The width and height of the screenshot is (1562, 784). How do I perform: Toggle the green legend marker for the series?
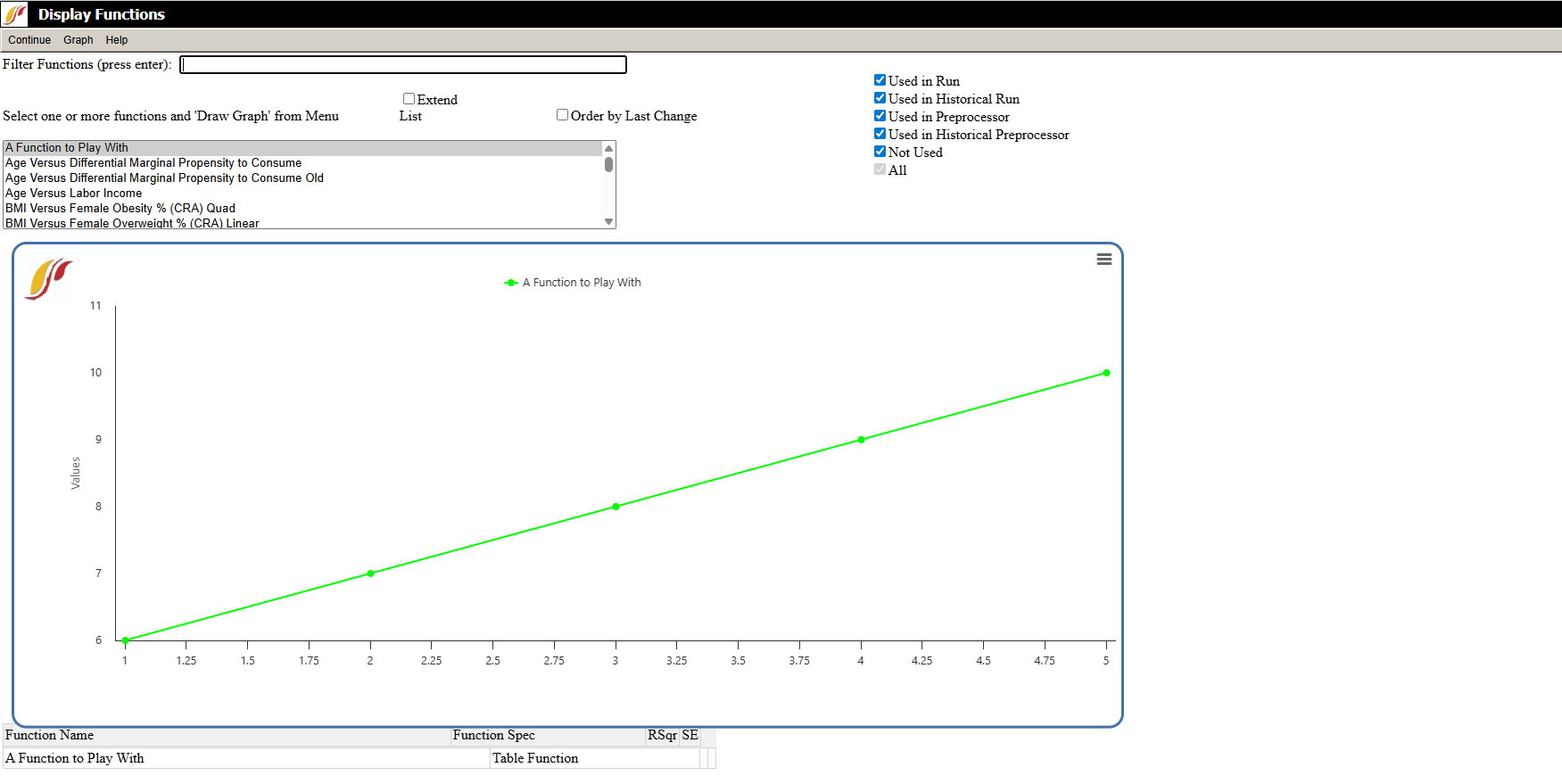pyautogui.click(x=511, y=283)
